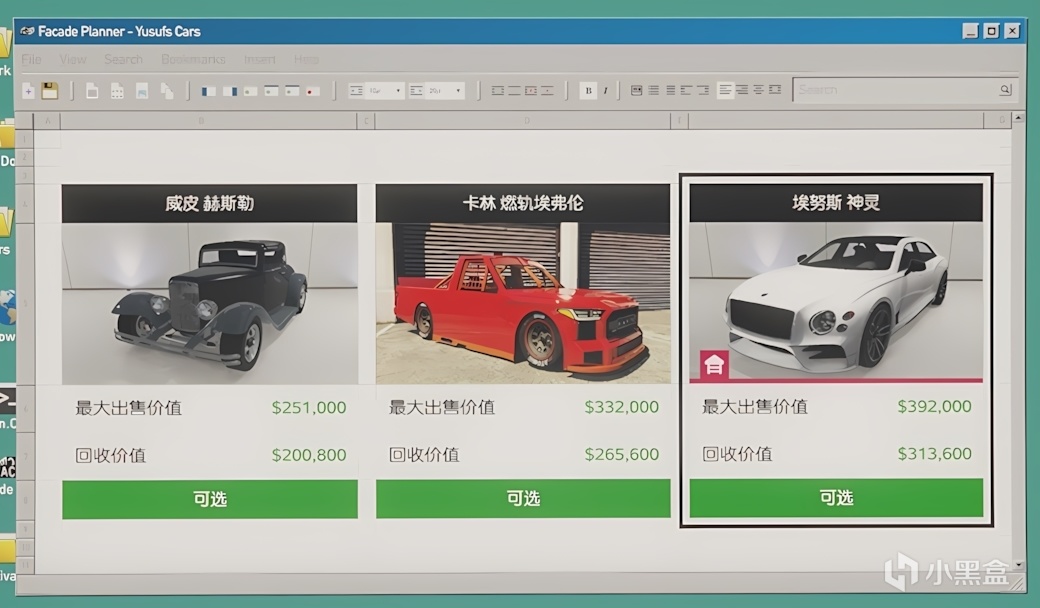Open the Bookmarks menu
The height and width of the screenshot is (608, 1040).
click(193, 60)
